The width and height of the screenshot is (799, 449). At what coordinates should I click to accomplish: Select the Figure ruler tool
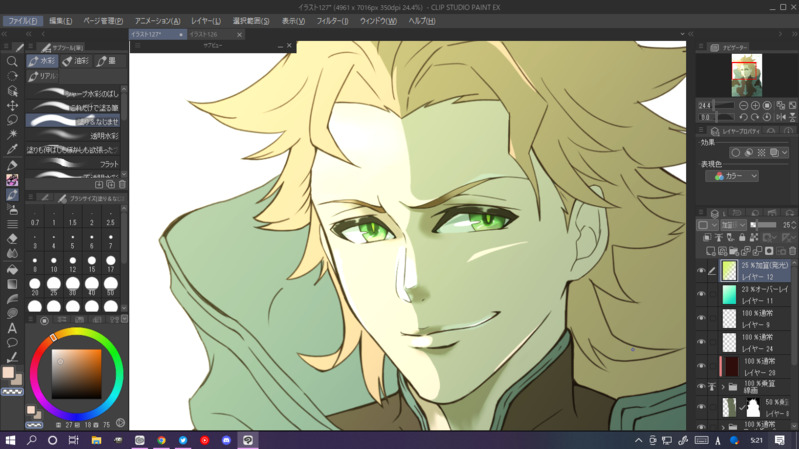click(x=12, y=299)
